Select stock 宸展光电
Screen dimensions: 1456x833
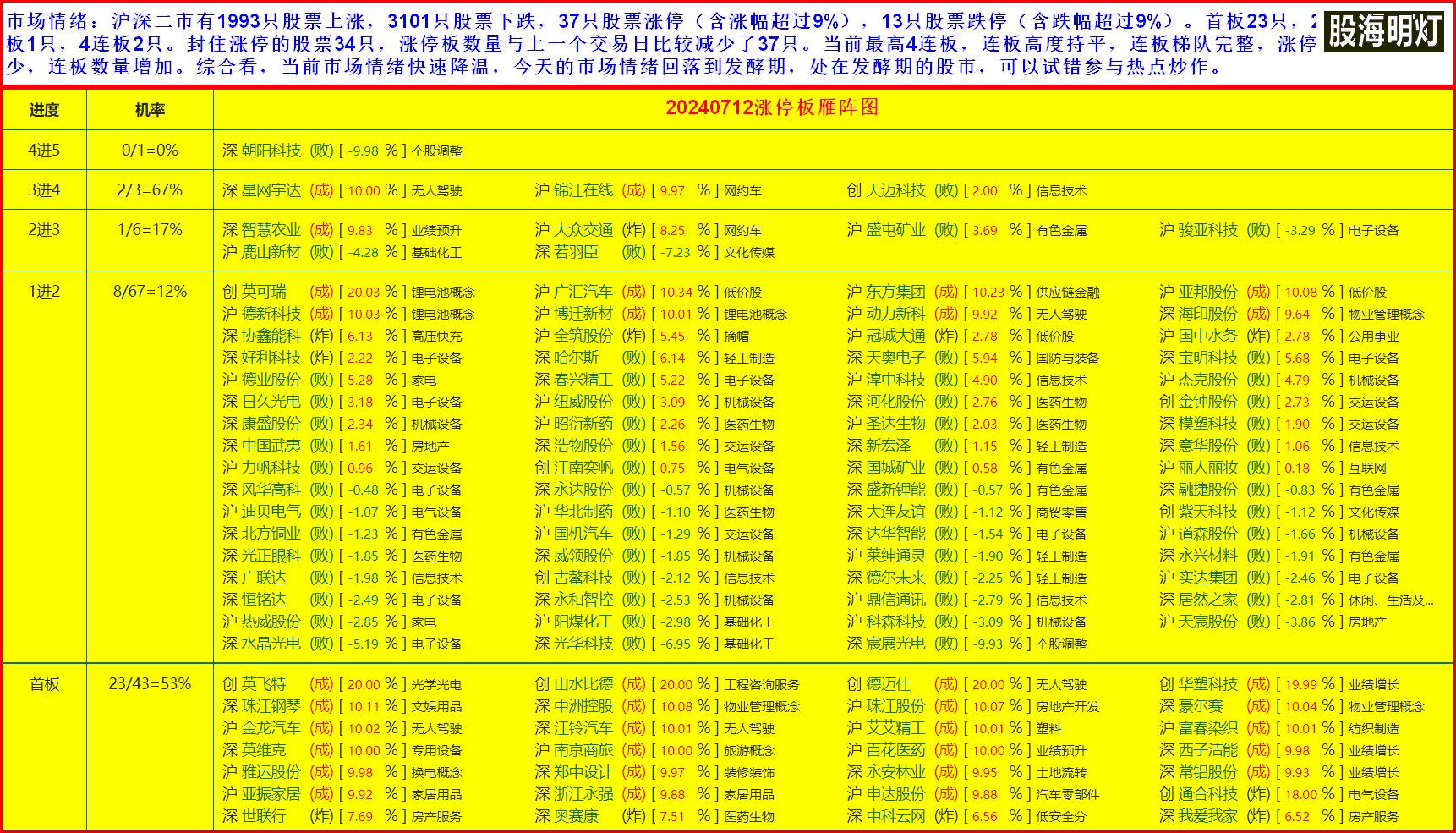tap(895, 644)
